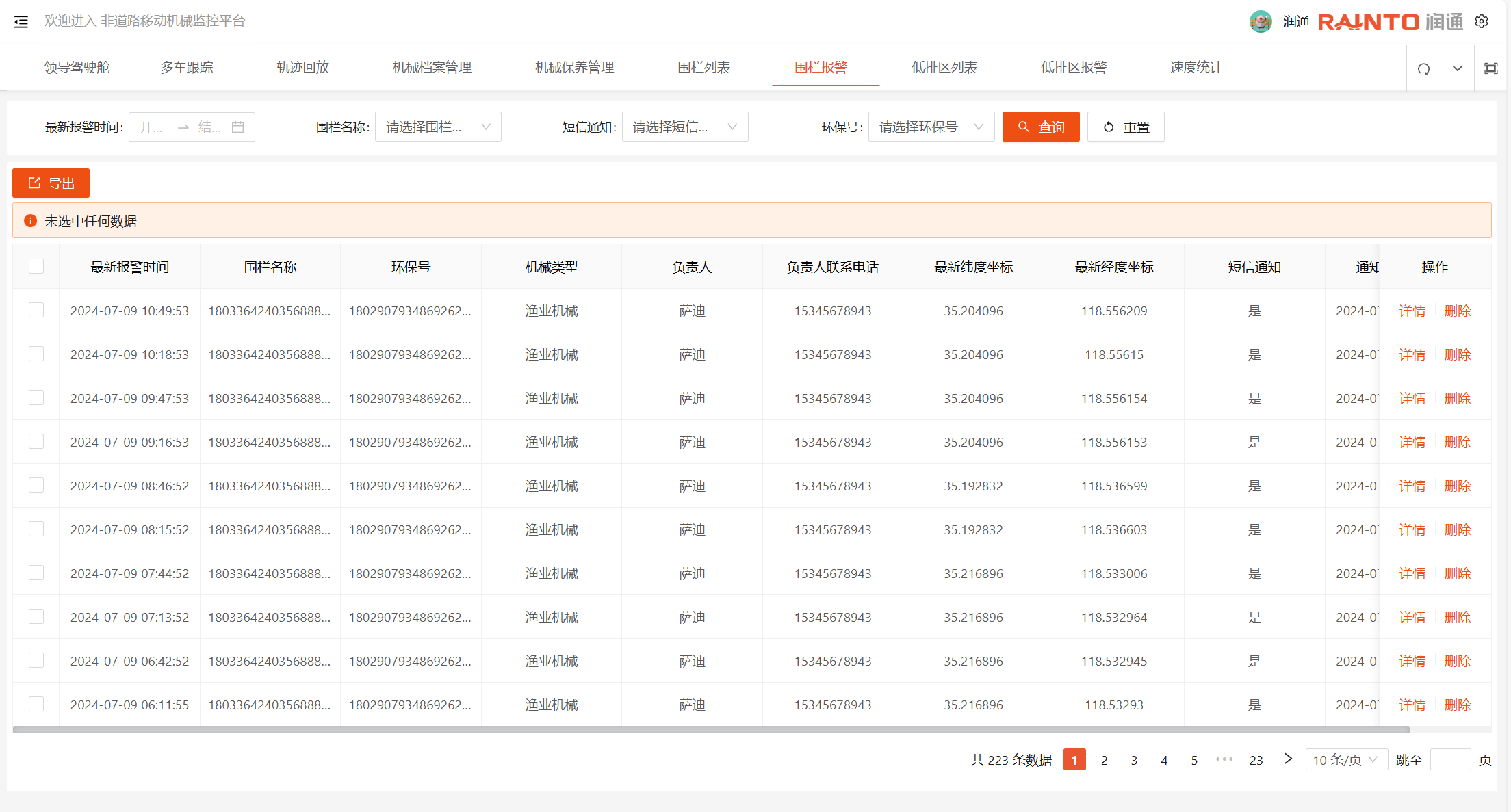Click the horizontal table scrollbar
The height and width of the screenshot is (812, 1511).
711,730
